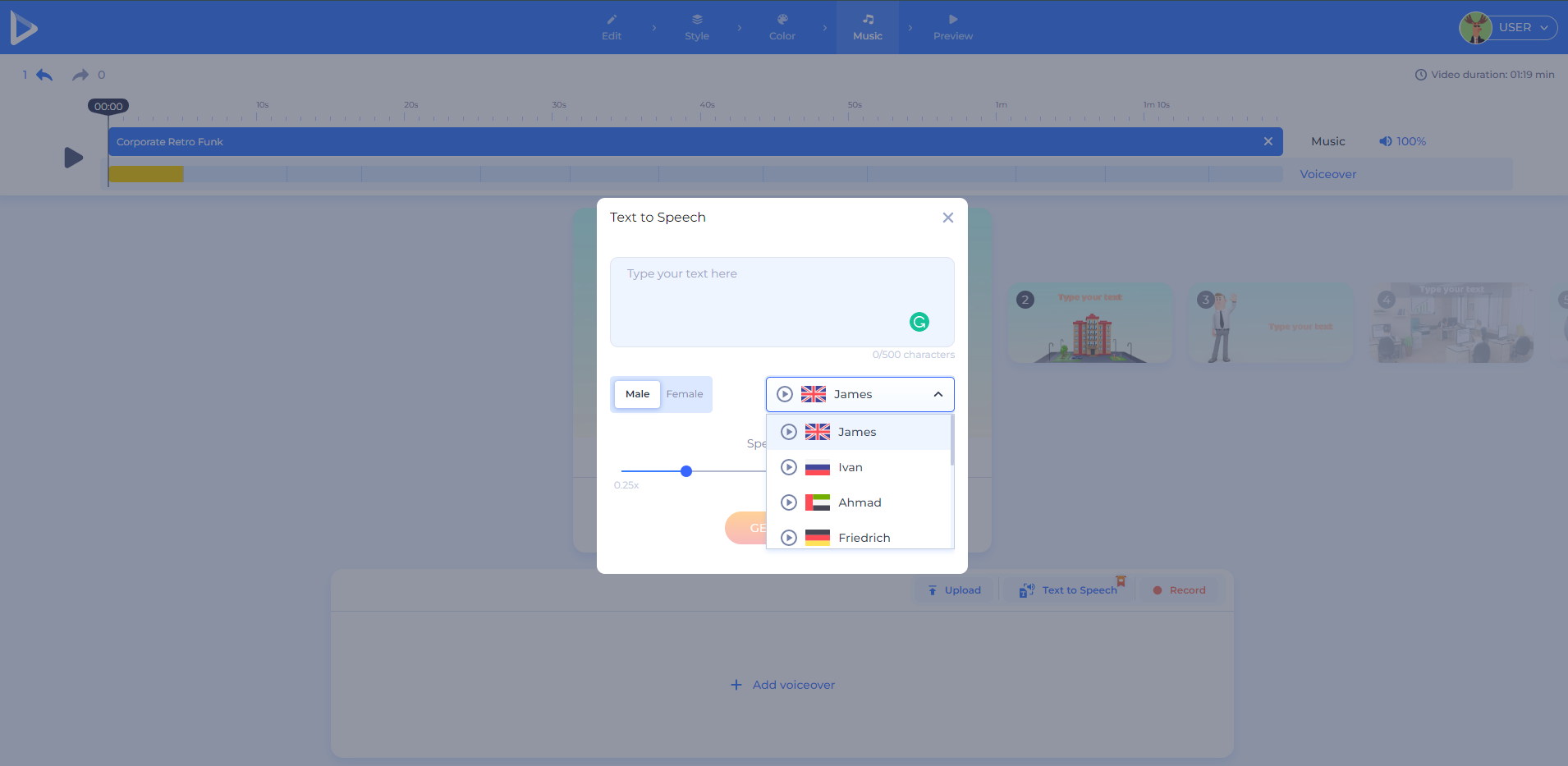Click the Music note icon in navbar
This screenshot has height=766, width=1568.
(x=866, y=18)
